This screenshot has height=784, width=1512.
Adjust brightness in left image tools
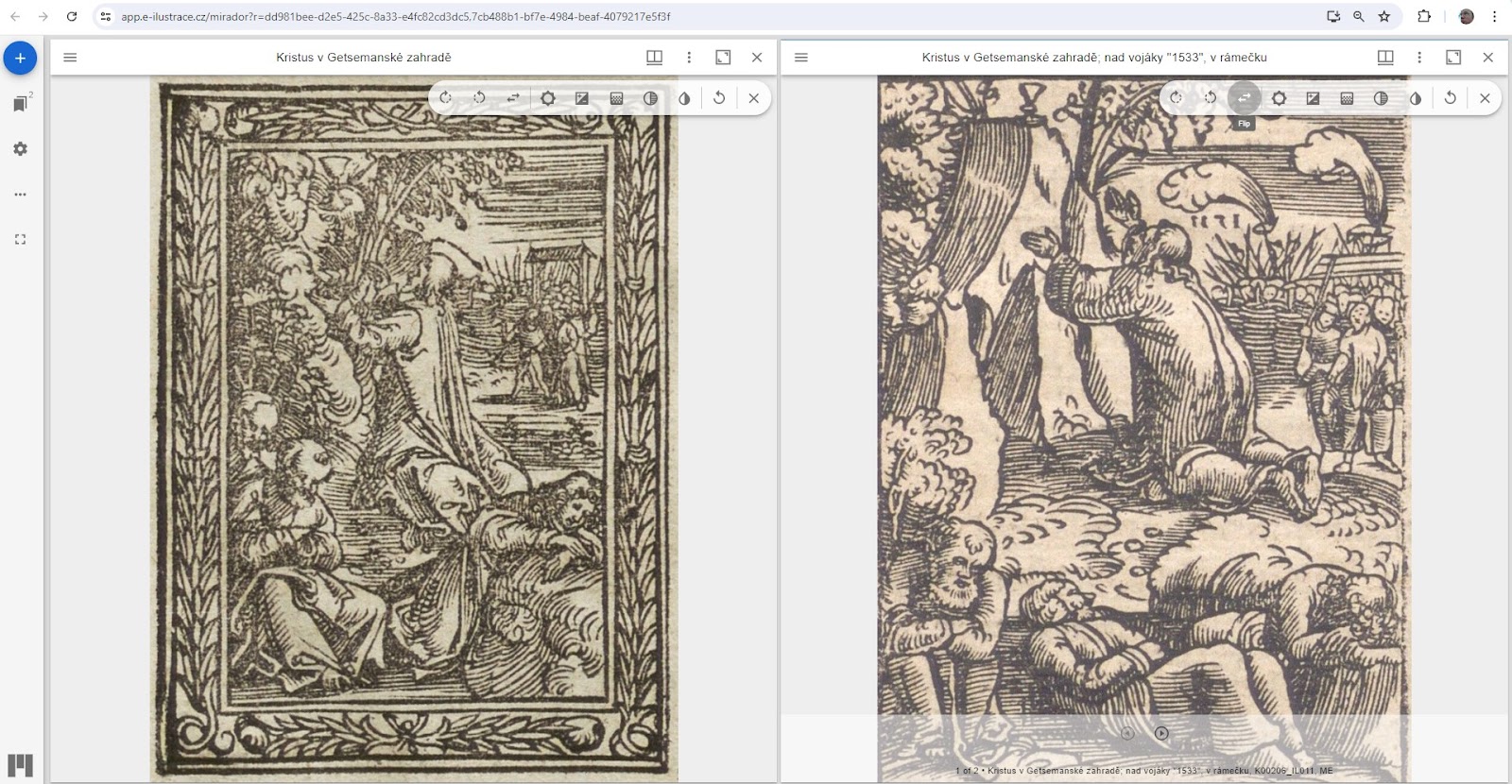click(548, 98)
